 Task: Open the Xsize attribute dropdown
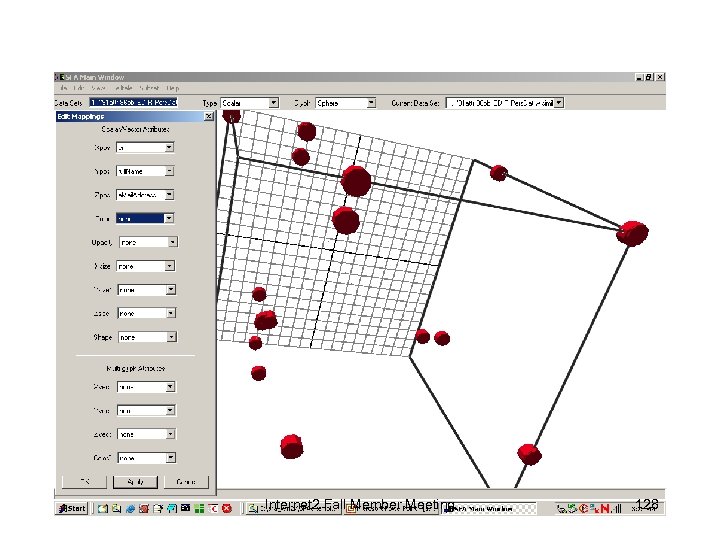pos(146,266)
